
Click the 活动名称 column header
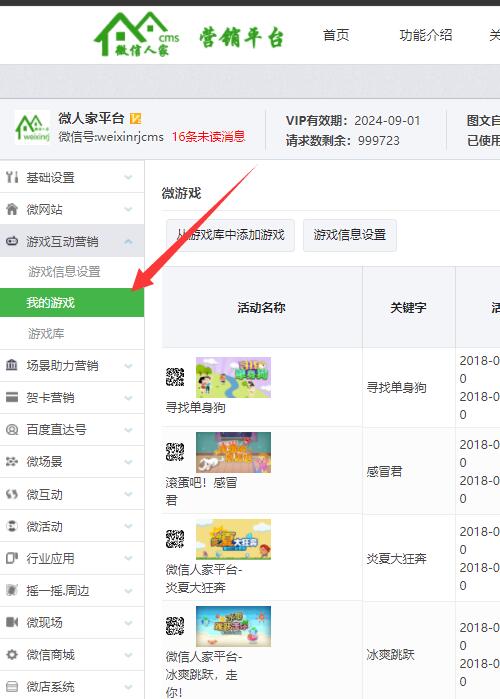[x=262, y=308]
